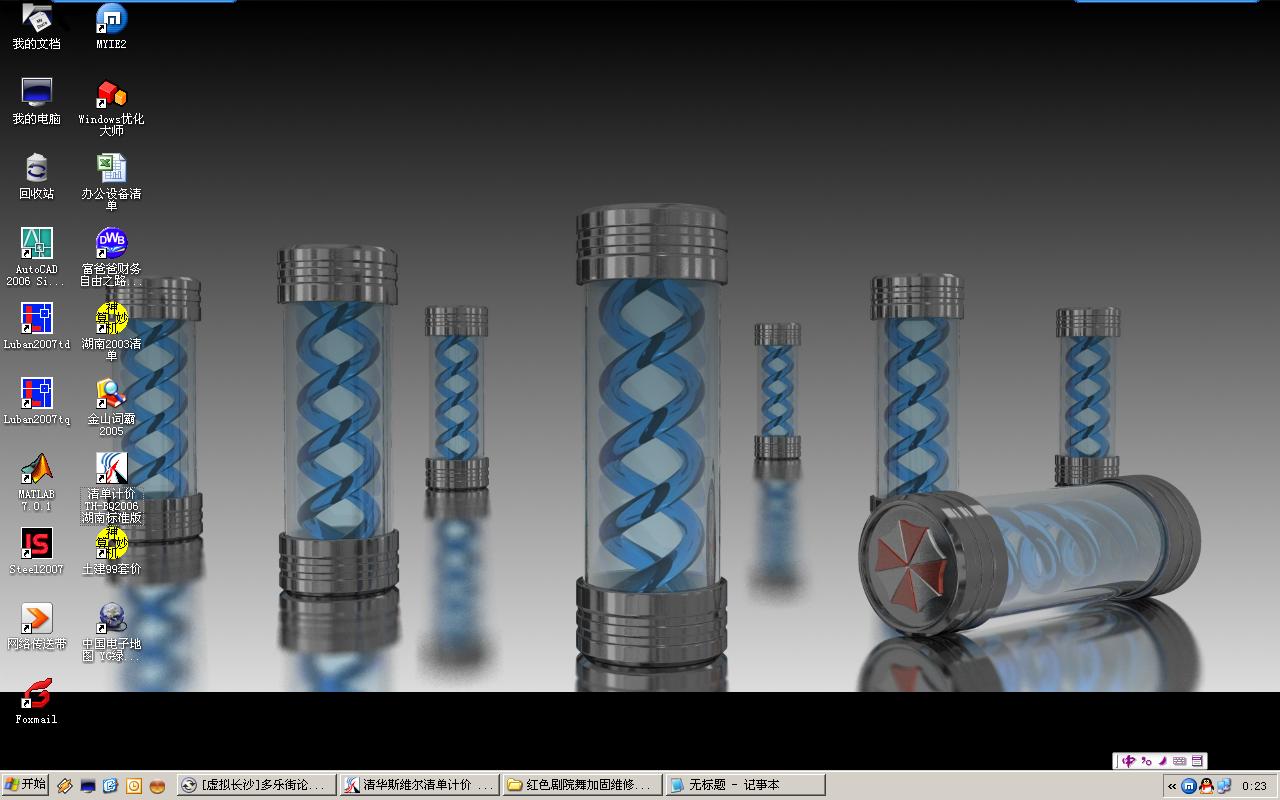Toggle the IME Chinese/English mode button
1280x800 pixels.
click(1129, 761)
